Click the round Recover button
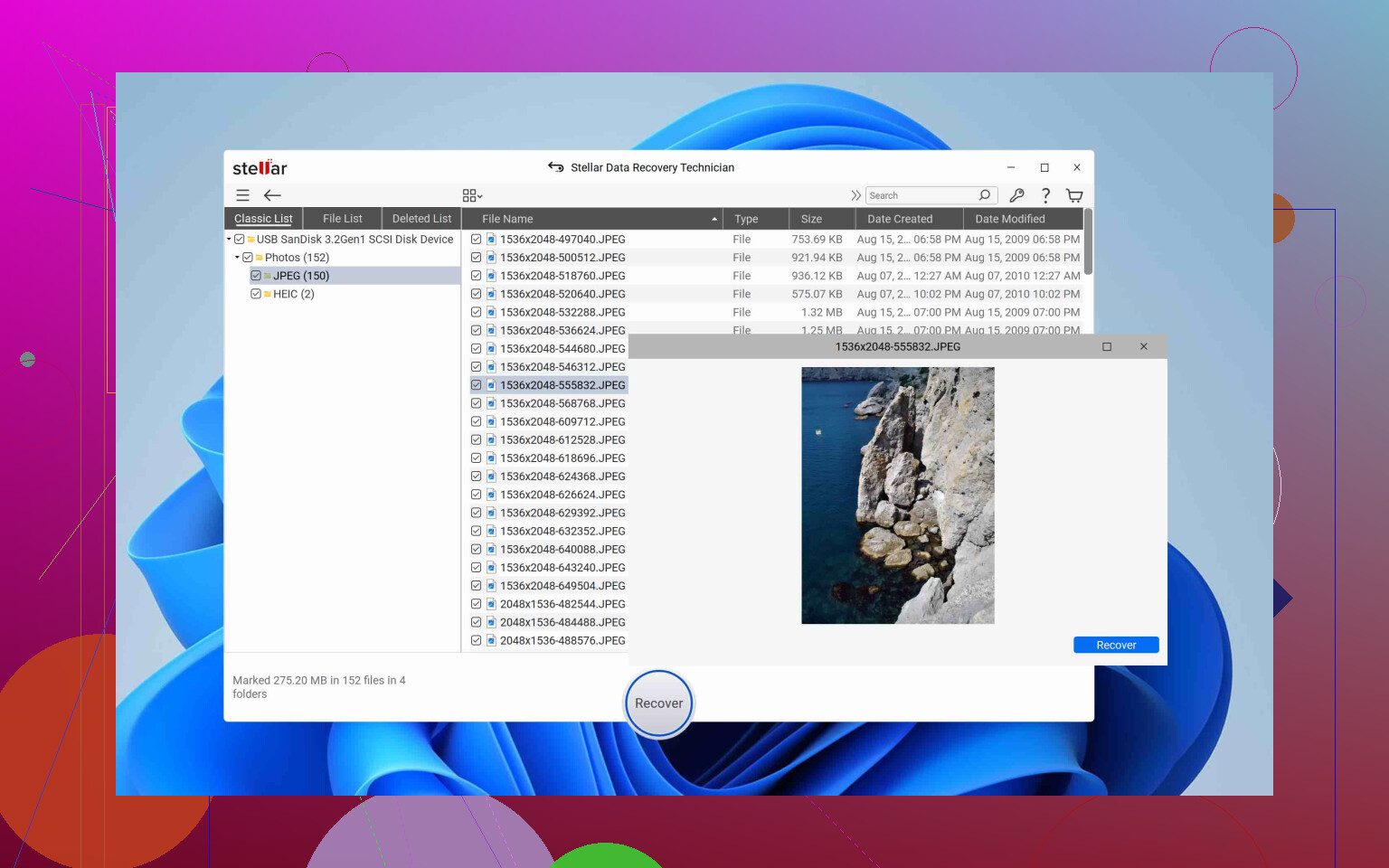This screenshot has height=868, width=1389. tap(658, 703)
